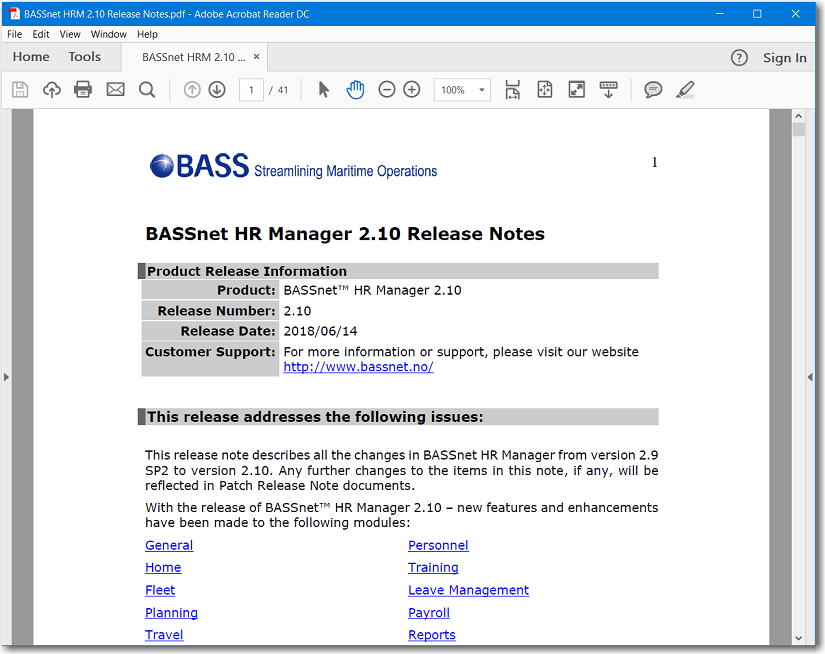825x654 pixels.
Task: Open the Help question mark icon
Action: [x=739, y=58]
